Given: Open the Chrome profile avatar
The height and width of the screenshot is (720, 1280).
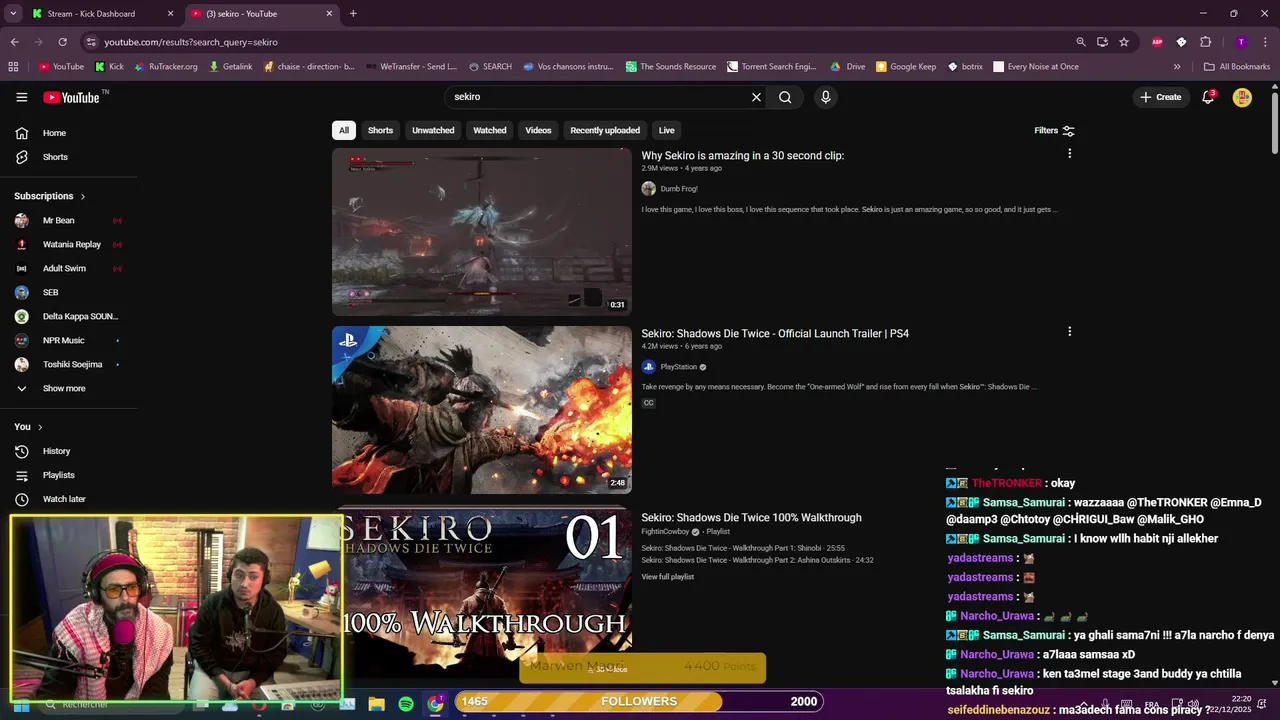Looking at the screenshot, I should coord(1241,42).
